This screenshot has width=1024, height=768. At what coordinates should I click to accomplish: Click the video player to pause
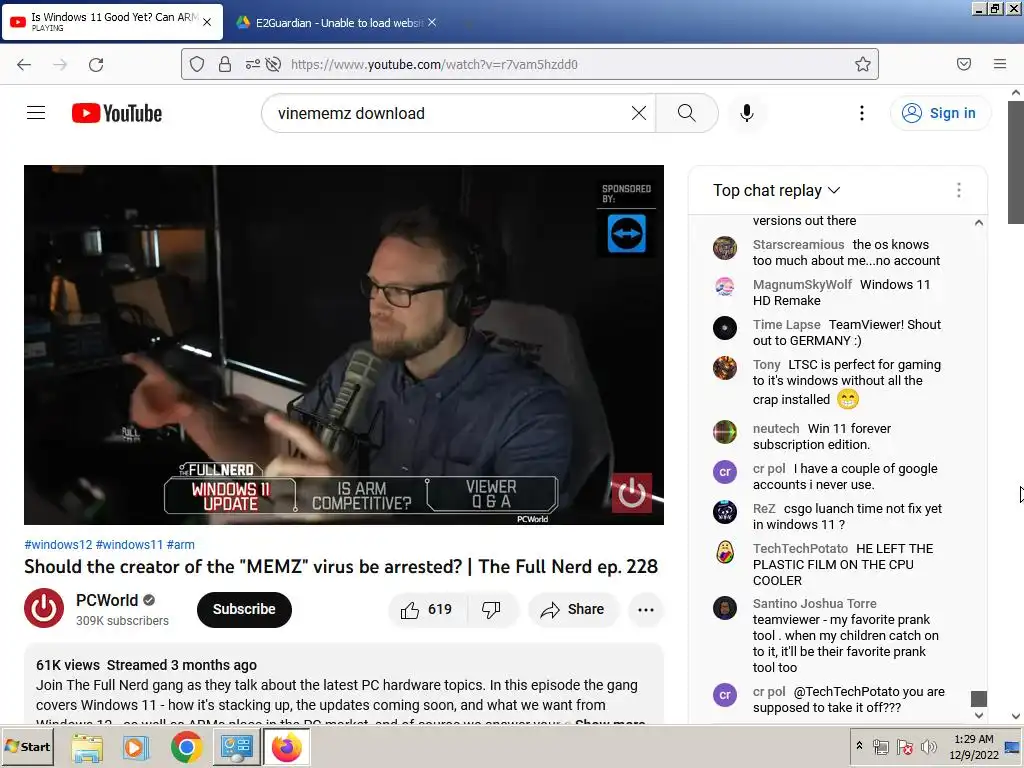point(344,345)
